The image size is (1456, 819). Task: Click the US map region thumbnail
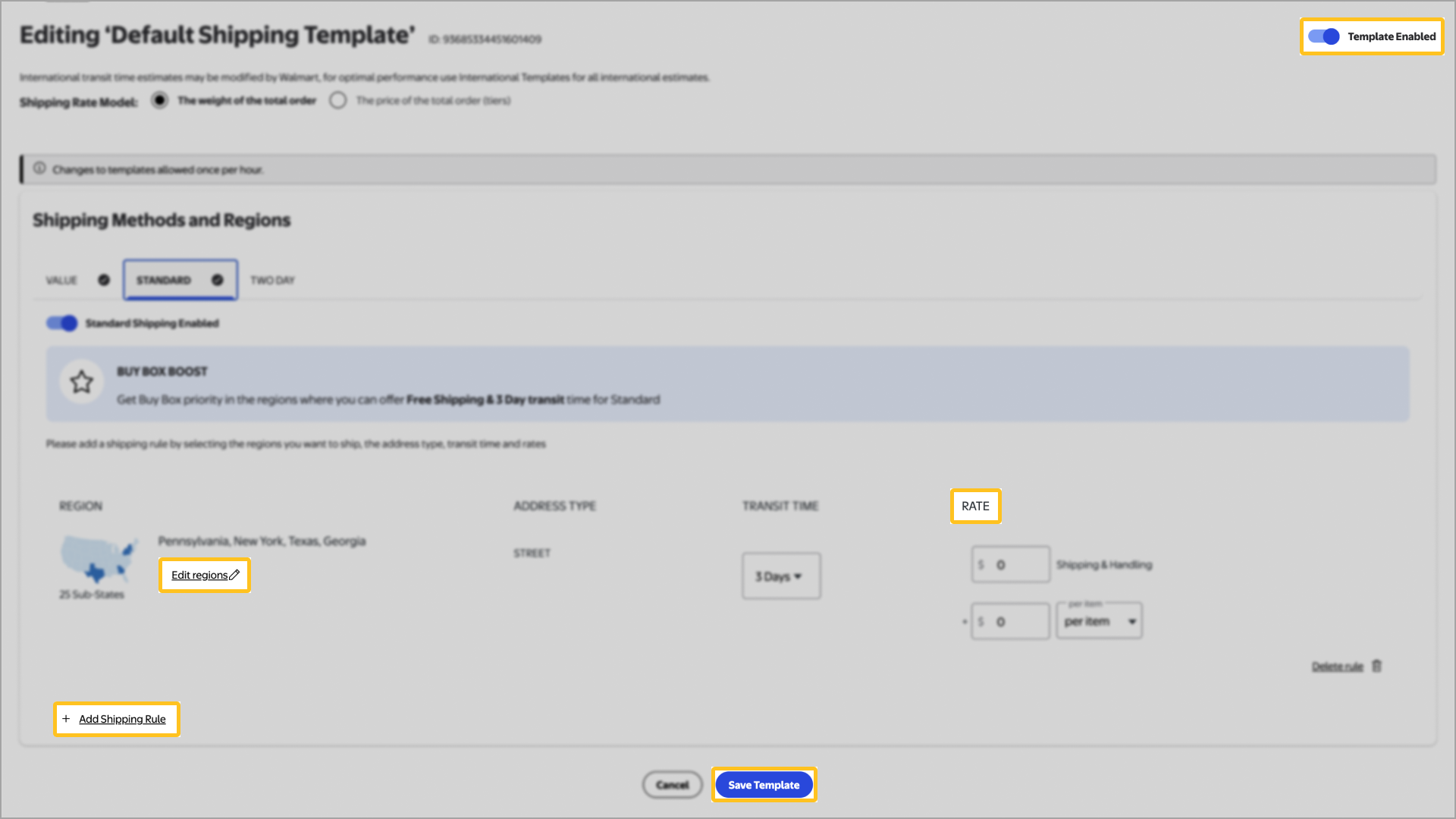[99, 559]
